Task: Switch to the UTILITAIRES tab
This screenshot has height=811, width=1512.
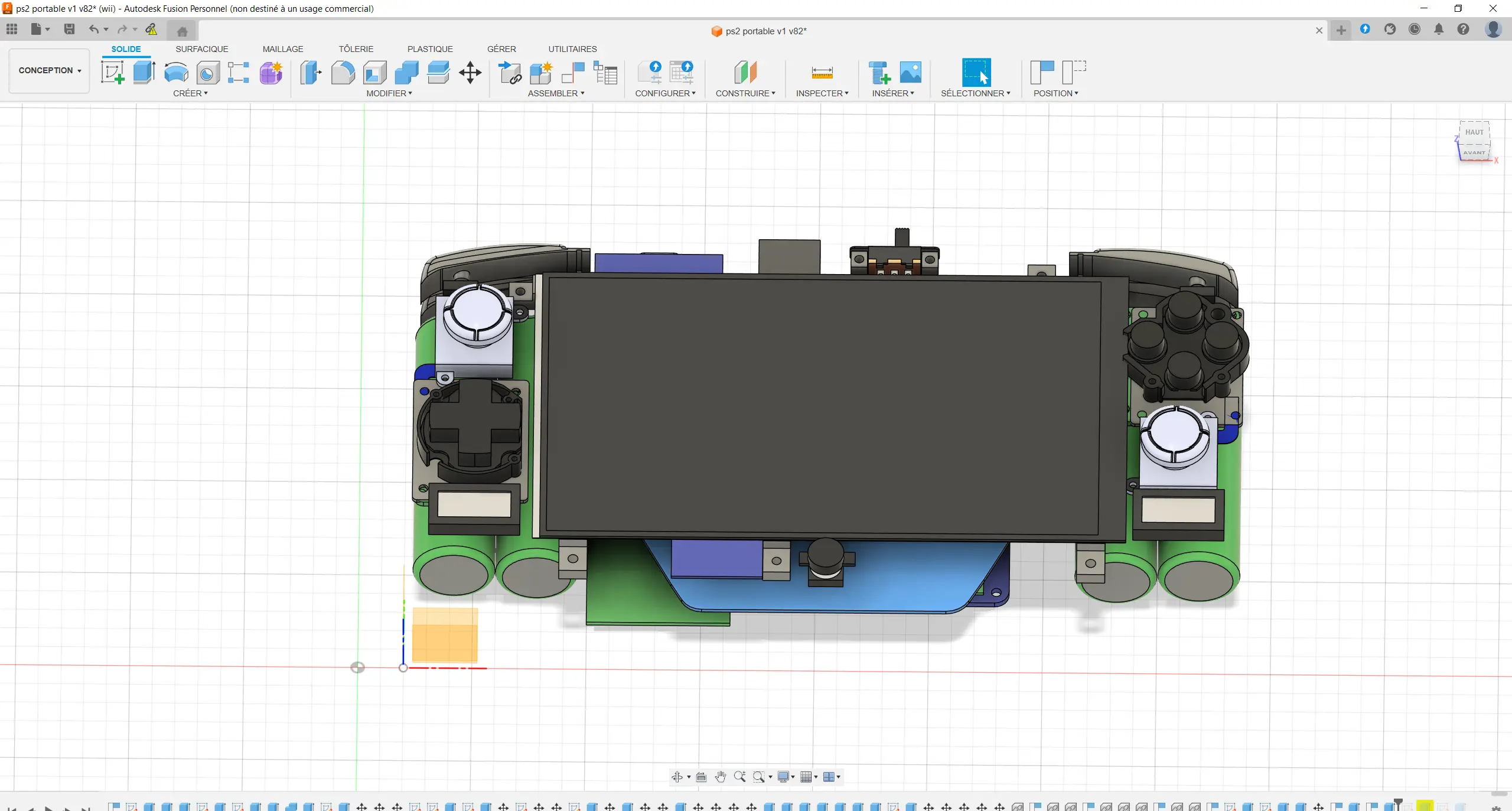Action: point(572,49)
